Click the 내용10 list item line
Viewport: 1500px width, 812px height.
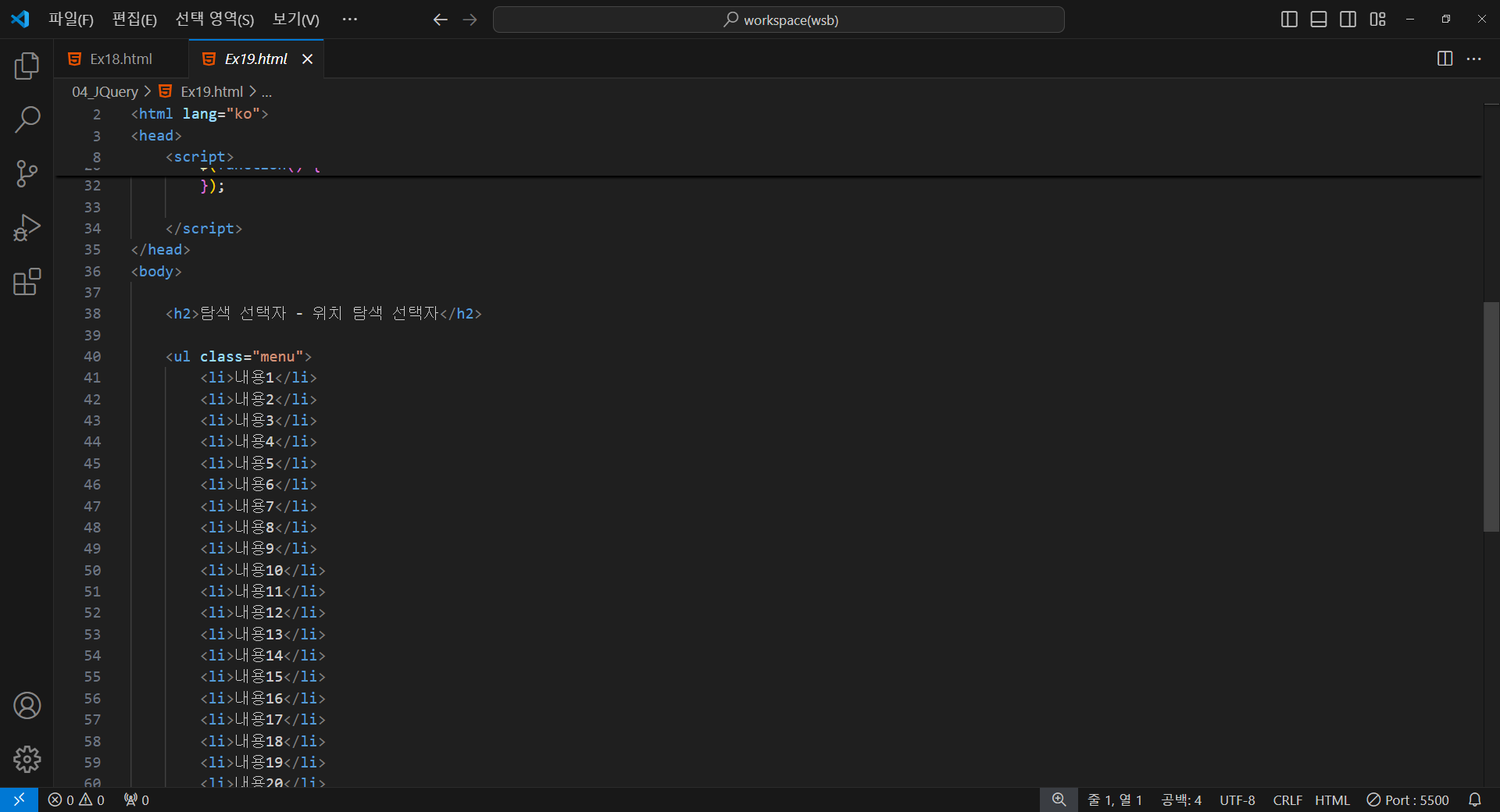click(262, 570)
